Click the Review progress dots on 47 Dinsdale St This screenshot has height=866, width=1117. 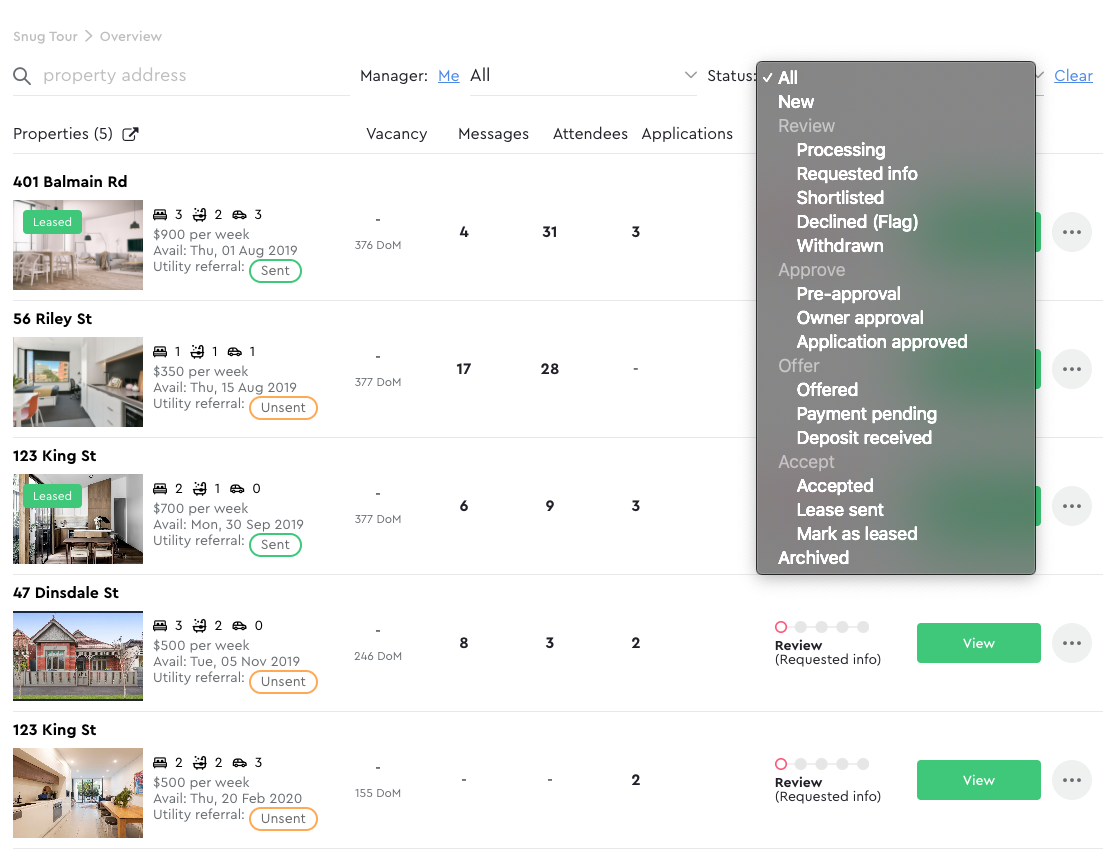tap(823, 627)
